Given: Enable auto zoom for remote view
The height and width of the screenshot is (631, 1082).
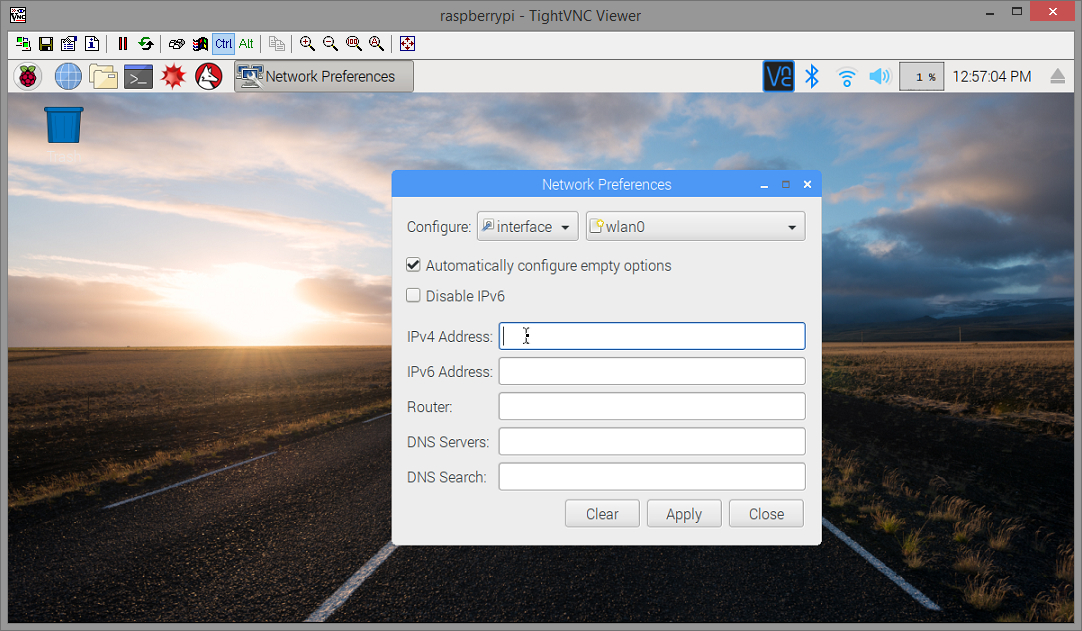Looking at the screenshot, I should [377, 43].
